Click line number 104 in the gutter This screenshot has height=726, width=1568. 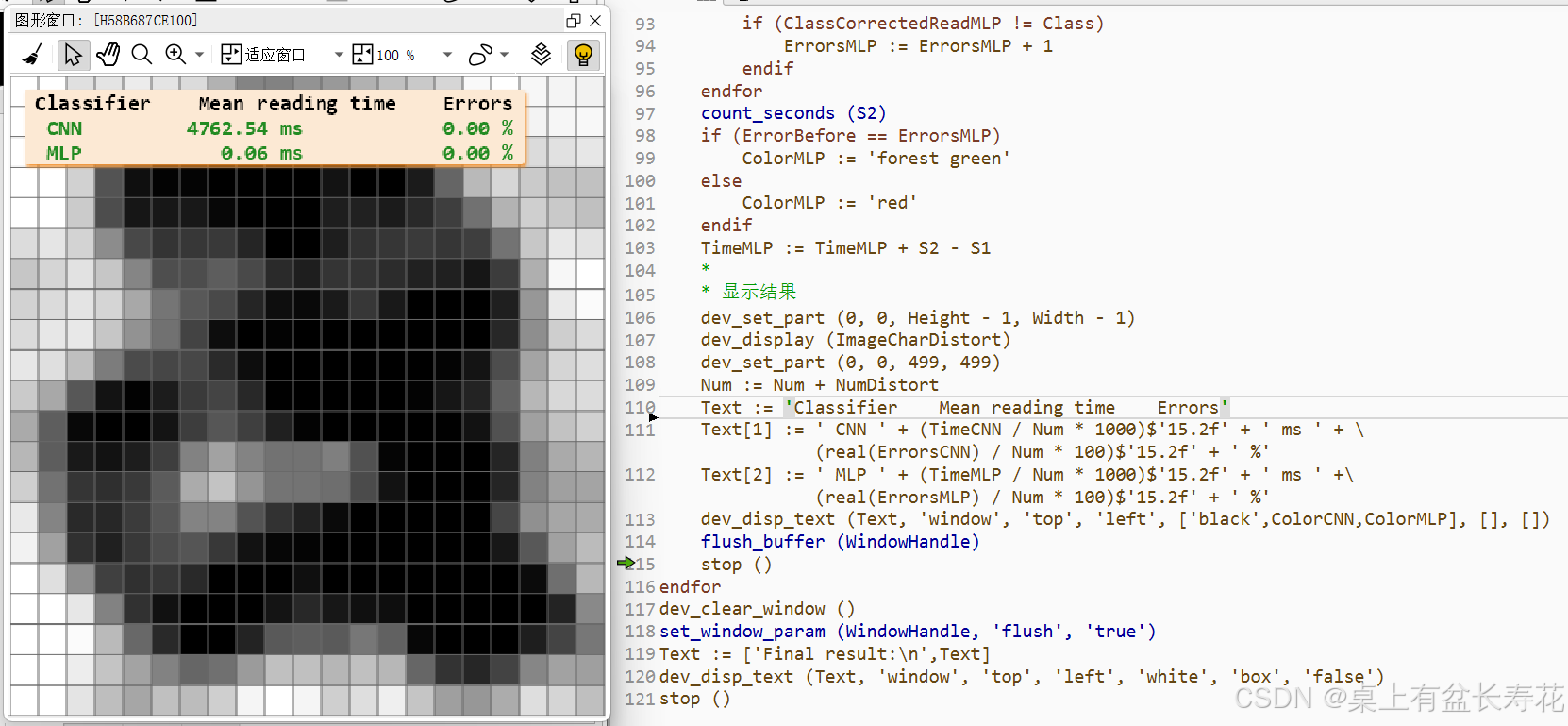(x=640, y=270)
